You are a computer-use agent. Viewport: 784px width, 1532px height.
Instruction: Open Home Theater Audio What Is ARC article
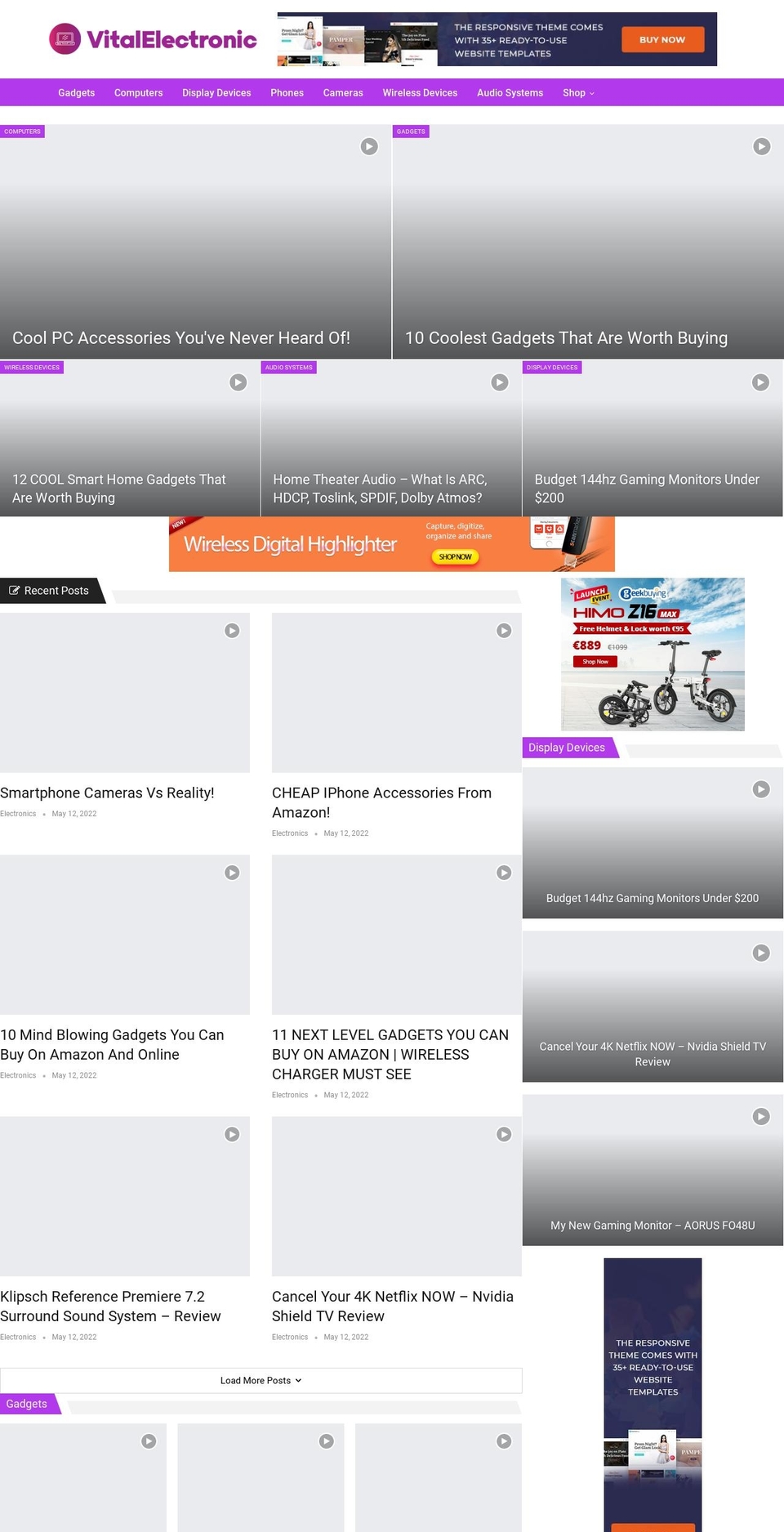click(x=380, y=489)
